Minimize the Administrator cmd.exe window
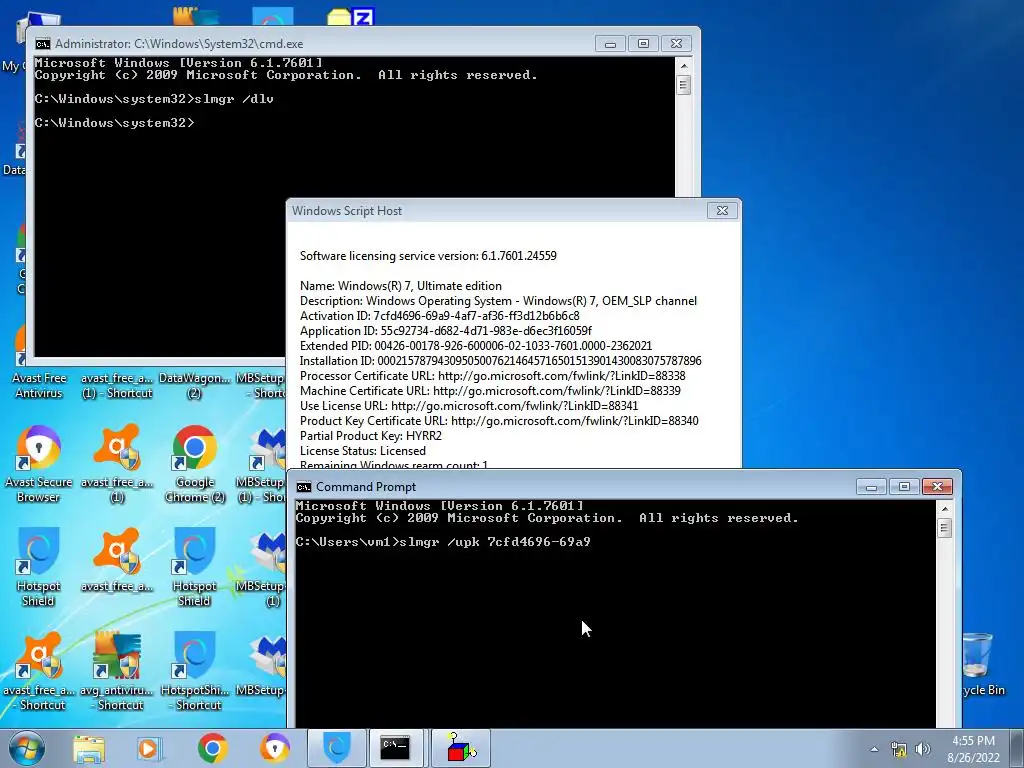Image resolution: width=1024 pixels, height=768 pixels. pyautogui.click(x=611, y=44)
